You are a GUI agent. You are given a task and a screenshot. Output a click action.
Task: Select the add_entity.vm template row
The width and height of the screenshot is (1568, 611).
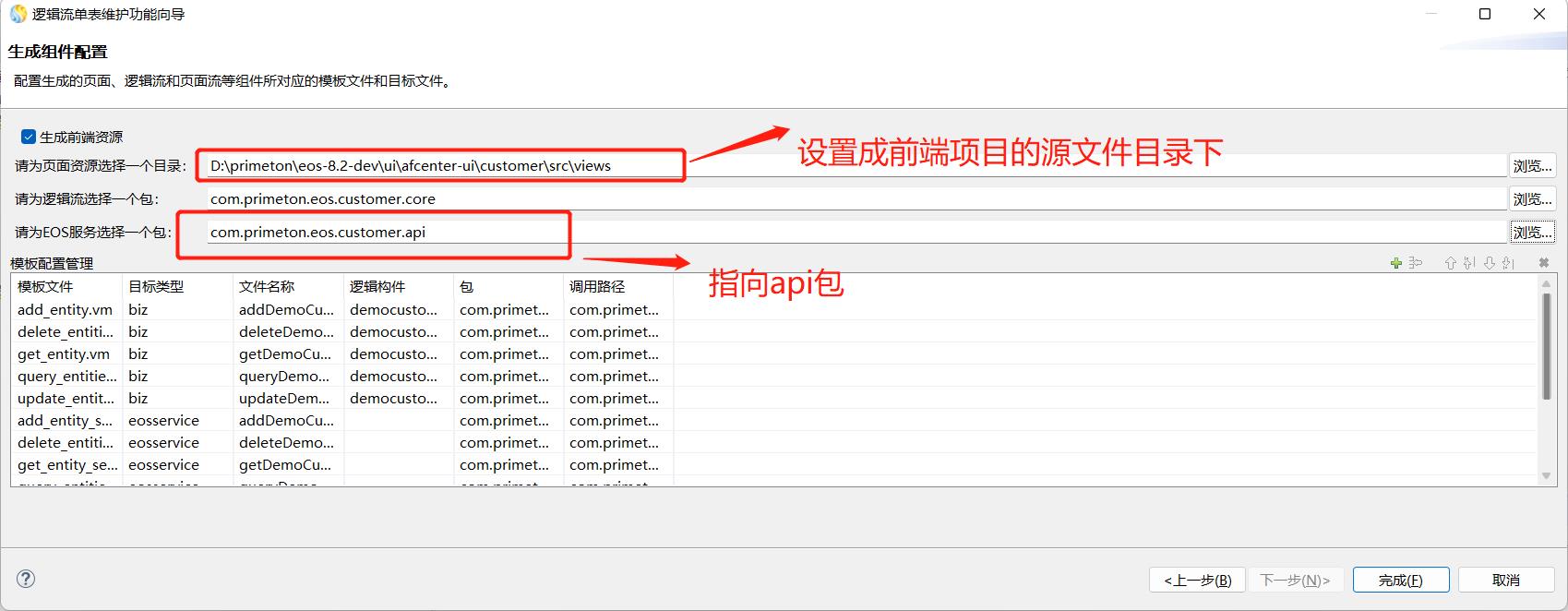(x=65, y=310)
